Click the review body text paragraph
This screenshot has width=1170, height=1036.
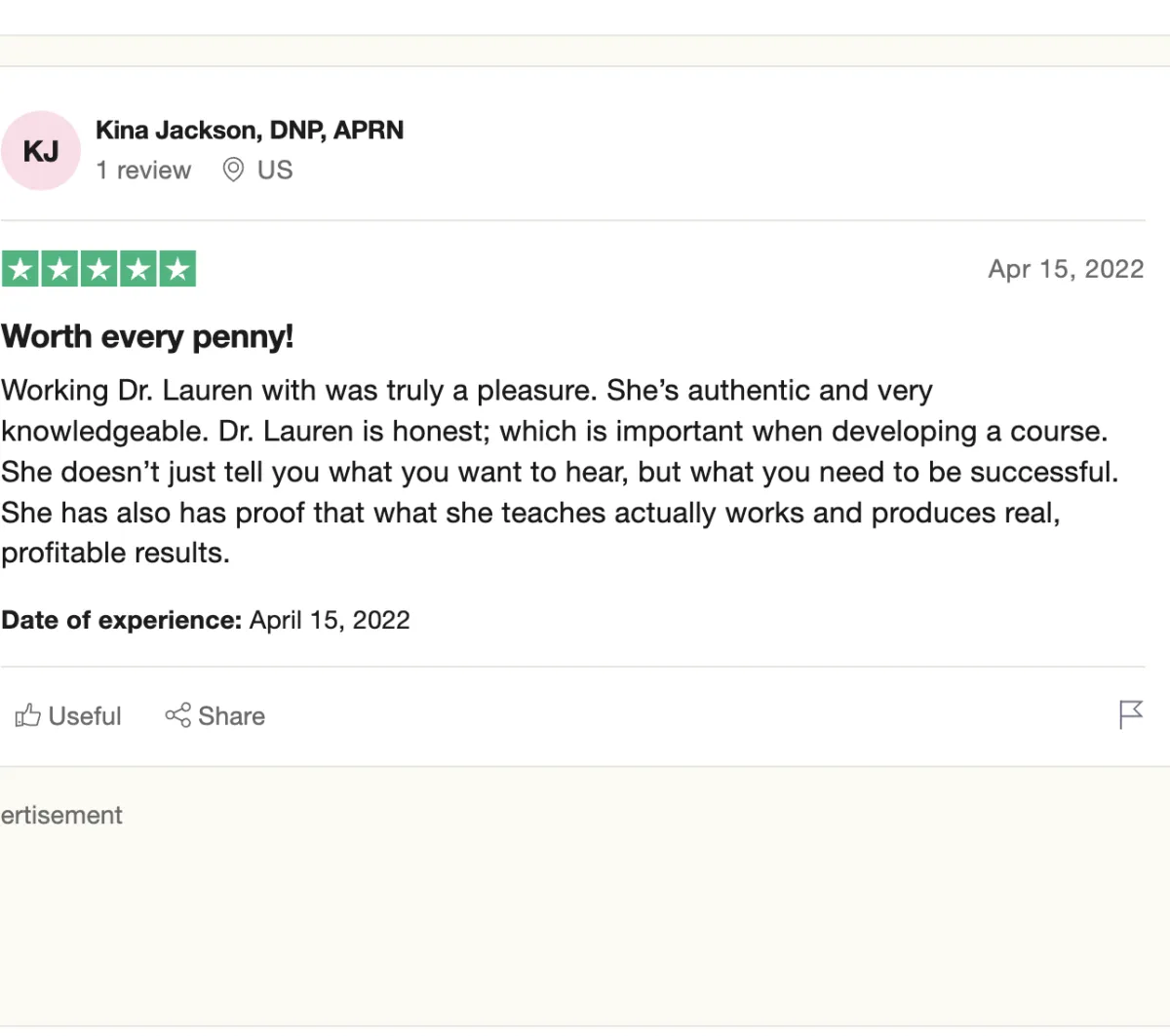[560, 472]
